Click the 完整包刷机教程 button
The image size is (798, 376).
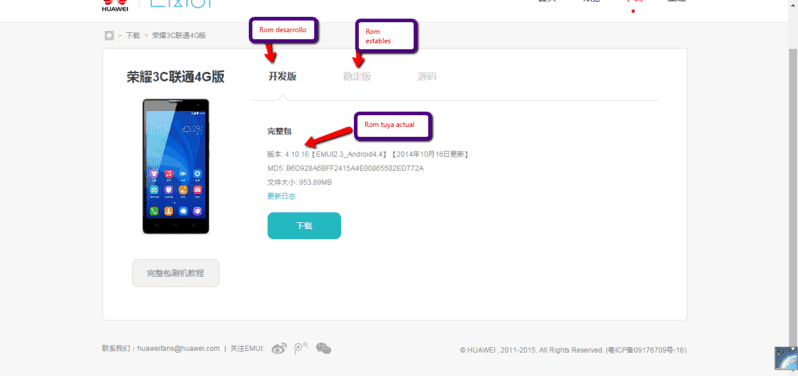tap(176, 273)
